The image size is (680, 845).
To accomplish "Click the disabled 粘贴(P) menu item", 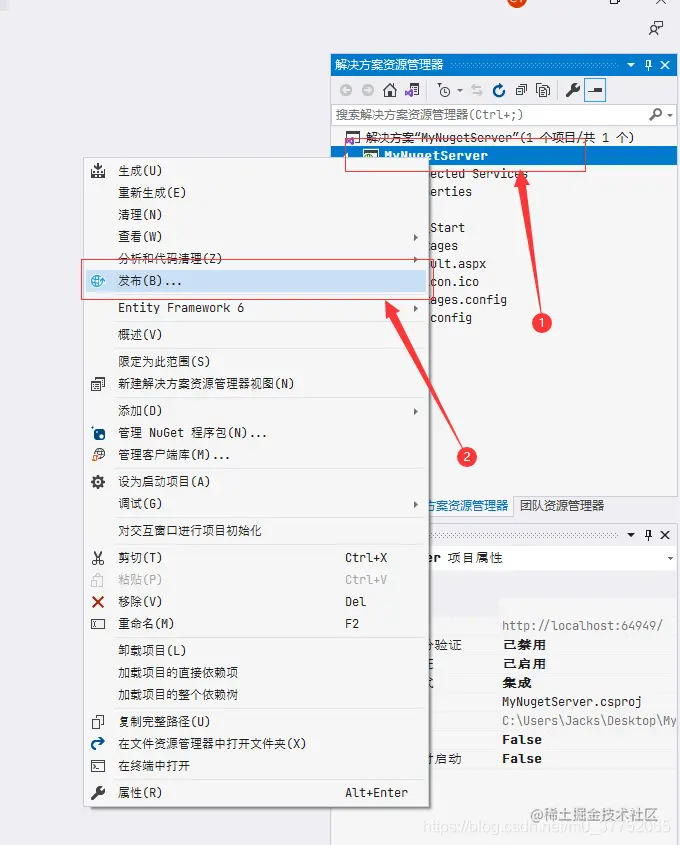I will click(x=256, y=580).
